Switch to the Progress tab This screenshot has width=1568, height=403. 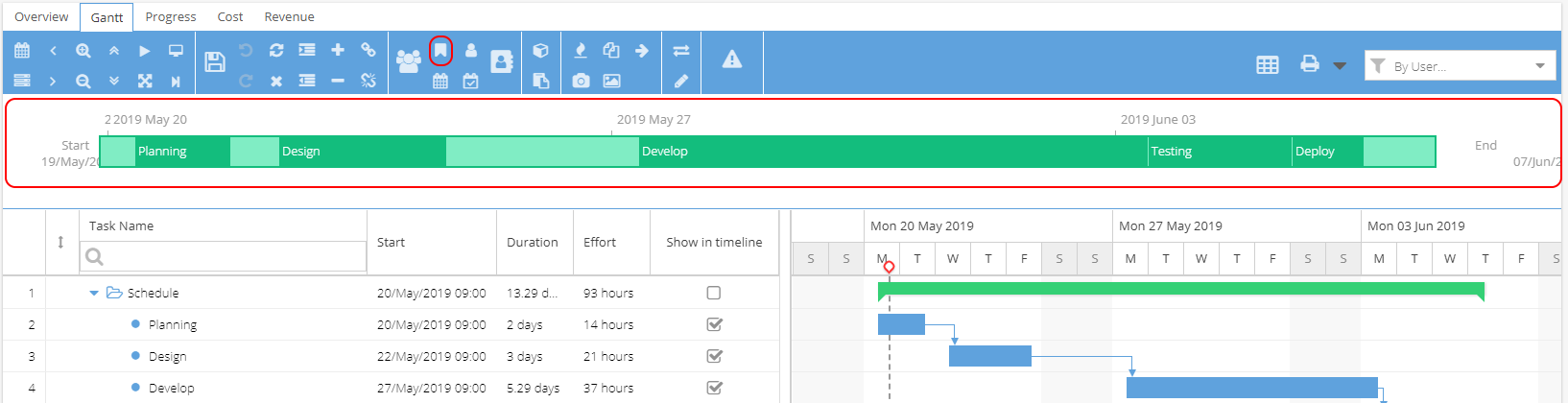tap(171, 16)
